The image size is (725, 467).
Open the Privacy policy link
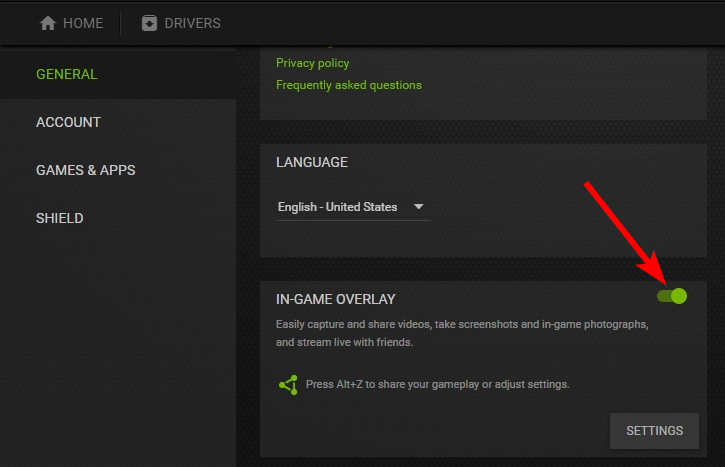tap(313, 63)
